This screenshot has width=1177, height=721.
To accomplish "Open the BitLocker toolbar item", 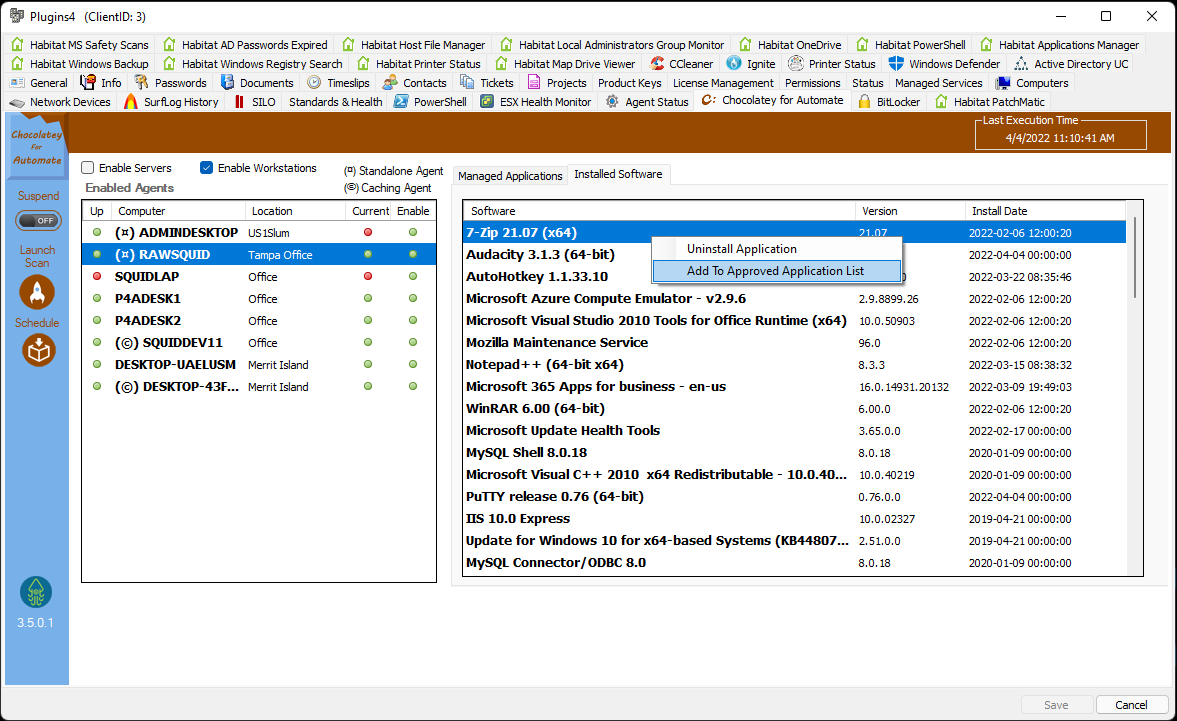I will click(888, 101).
